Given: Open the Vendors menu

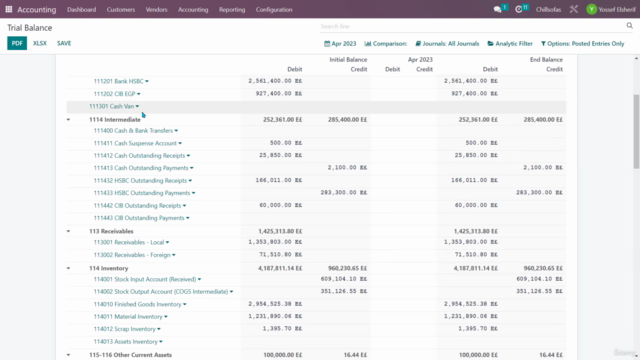Looking at the screenshot, I should point(156,9).
